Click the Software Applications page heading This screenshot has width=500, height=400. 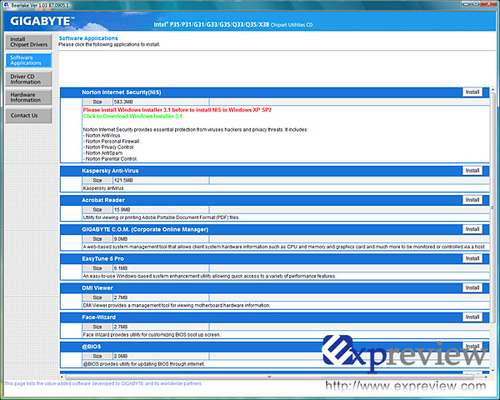[x=88, y=38]
